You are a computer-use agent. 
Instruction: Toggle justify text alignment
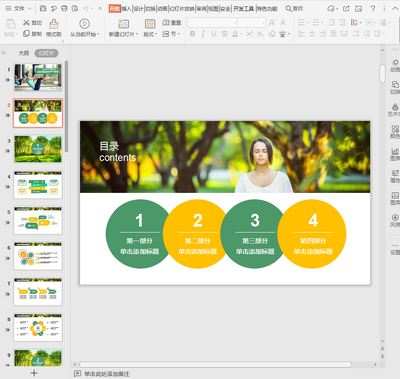pos(334,34)
